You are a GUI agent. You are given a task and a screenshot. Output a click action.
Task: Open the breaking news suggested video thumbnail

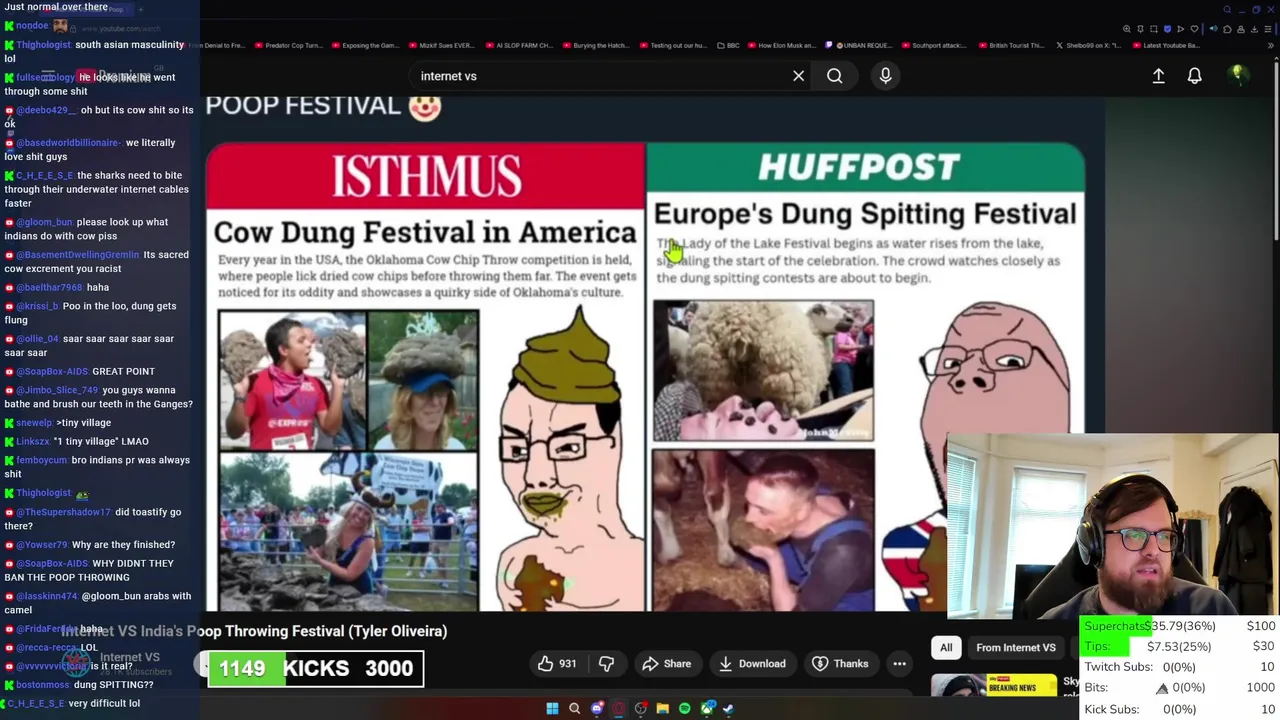click(994, 686)
